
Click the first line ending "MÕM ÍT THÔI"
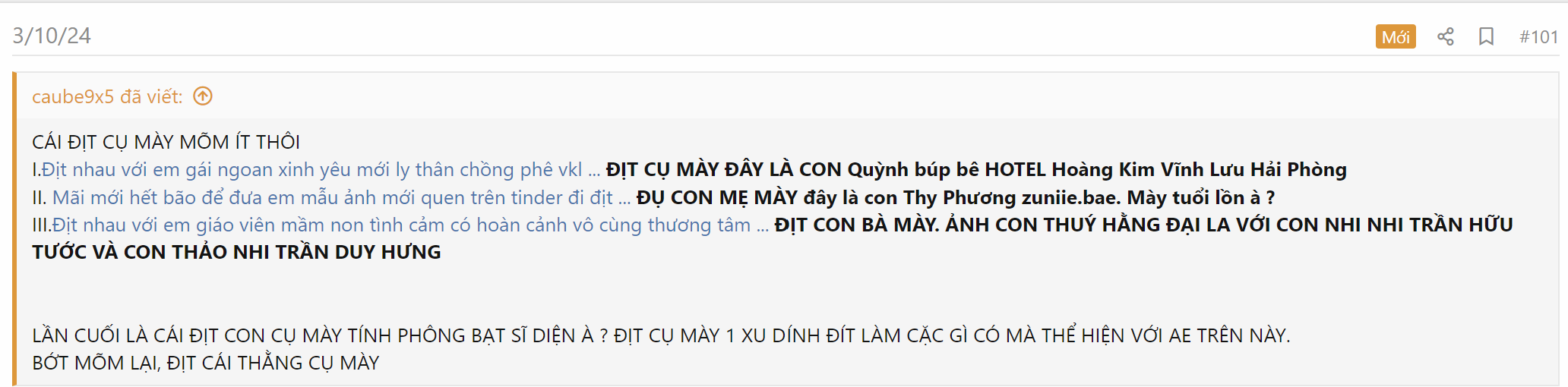pyautogui.click(x=166, y=142)
